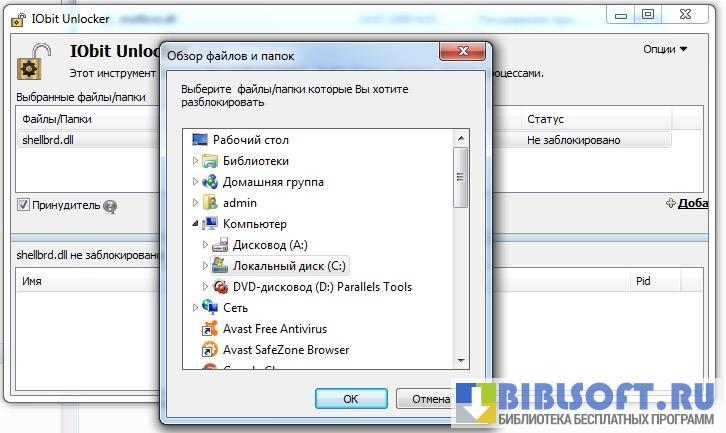Select the Avast Free Antivirus shortcut icon
Viewport: 726px width, 433px height.
tap(210, 329)
